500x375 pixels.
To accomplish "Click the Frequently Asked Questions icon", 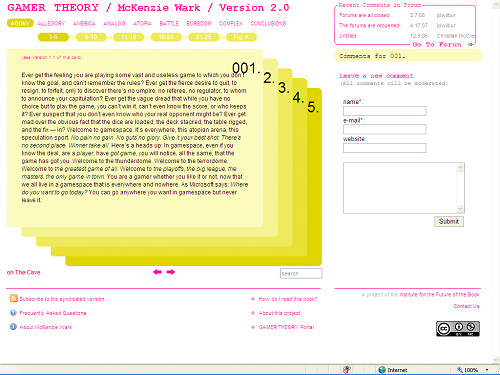I will (x=13, y=313).
